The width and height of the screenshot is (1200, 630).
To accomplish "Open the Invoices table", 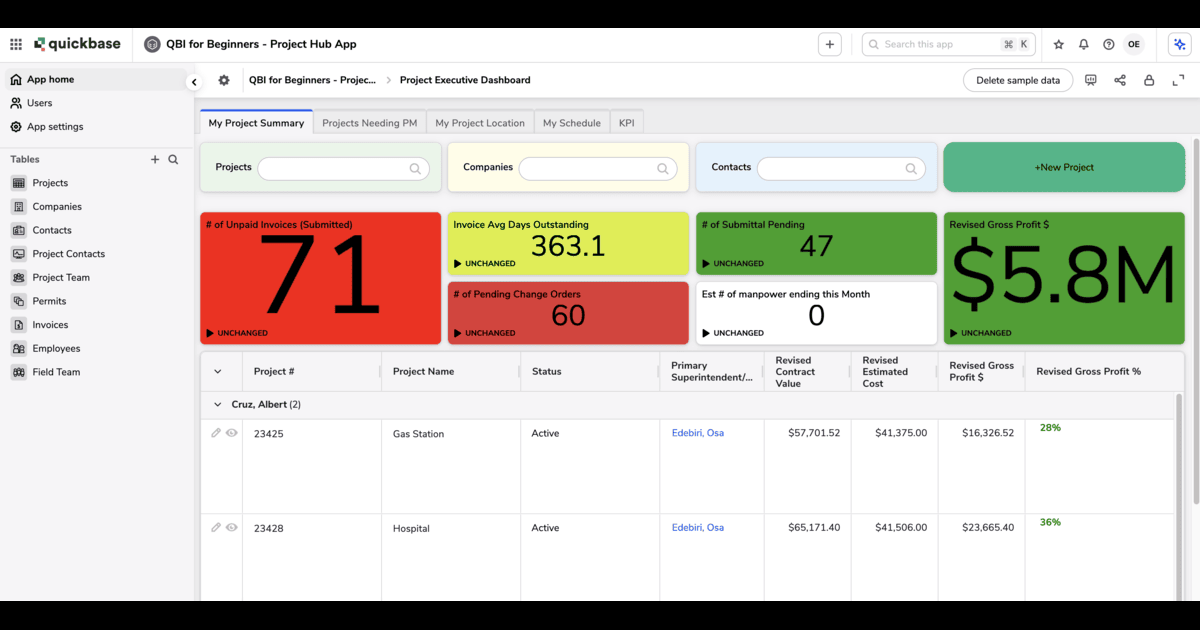I will click(x=96, y=325).
